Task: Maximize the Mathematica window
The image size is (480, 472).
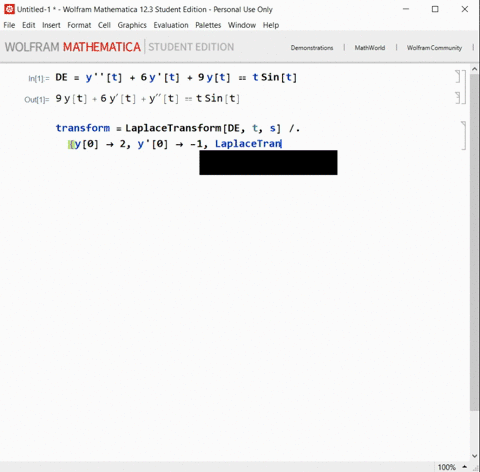Action: (435, 9)
